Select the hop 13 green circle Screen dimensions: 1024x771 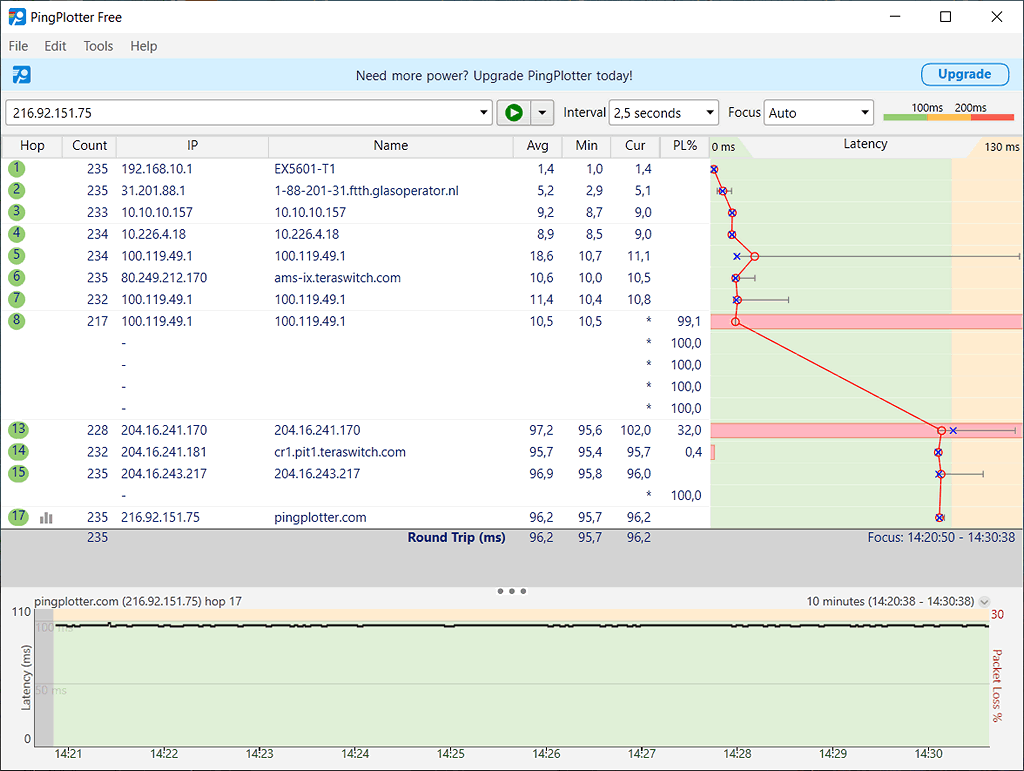18,430
